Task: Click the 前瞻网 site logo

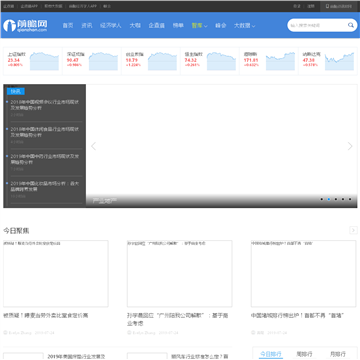Action: click(x=25, y=25)
